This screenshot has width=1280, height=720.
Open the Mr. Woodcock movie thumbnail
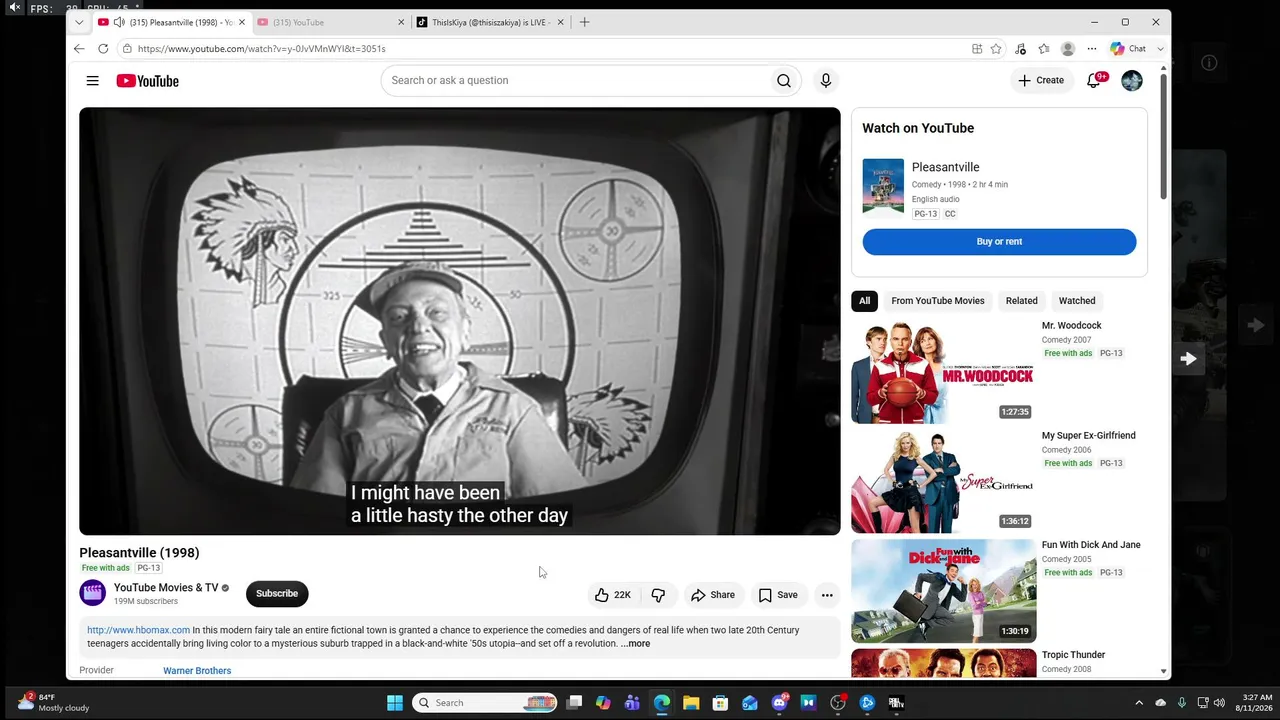pos(943,372)
